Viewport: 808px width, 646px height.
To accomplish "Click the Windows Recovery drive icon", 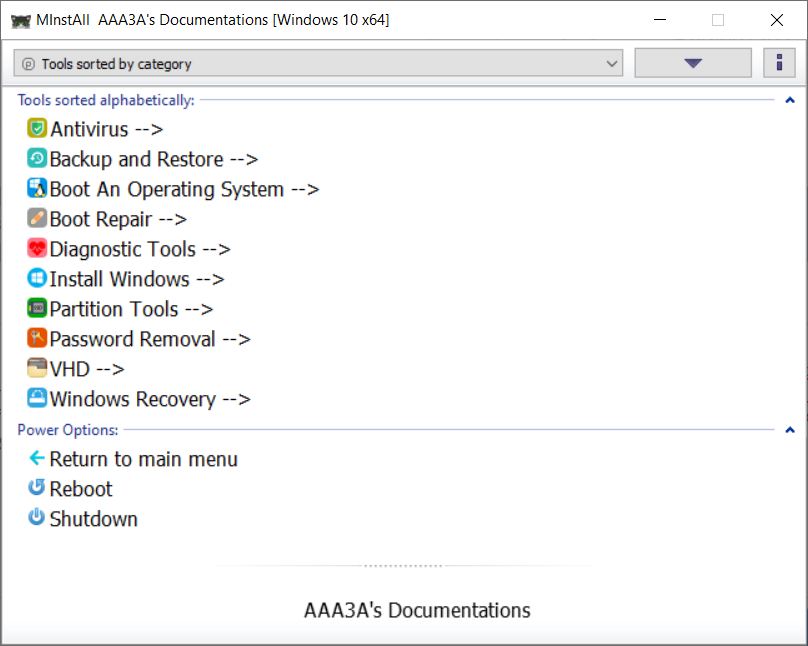I will coord(37,398).
